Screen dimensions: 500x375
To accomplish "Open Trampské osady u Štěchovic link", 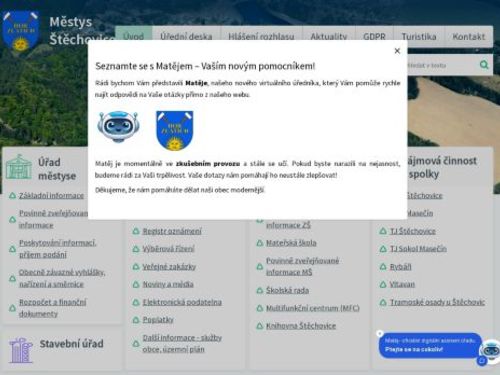I will pyautogui.click(x=437, y=302).
